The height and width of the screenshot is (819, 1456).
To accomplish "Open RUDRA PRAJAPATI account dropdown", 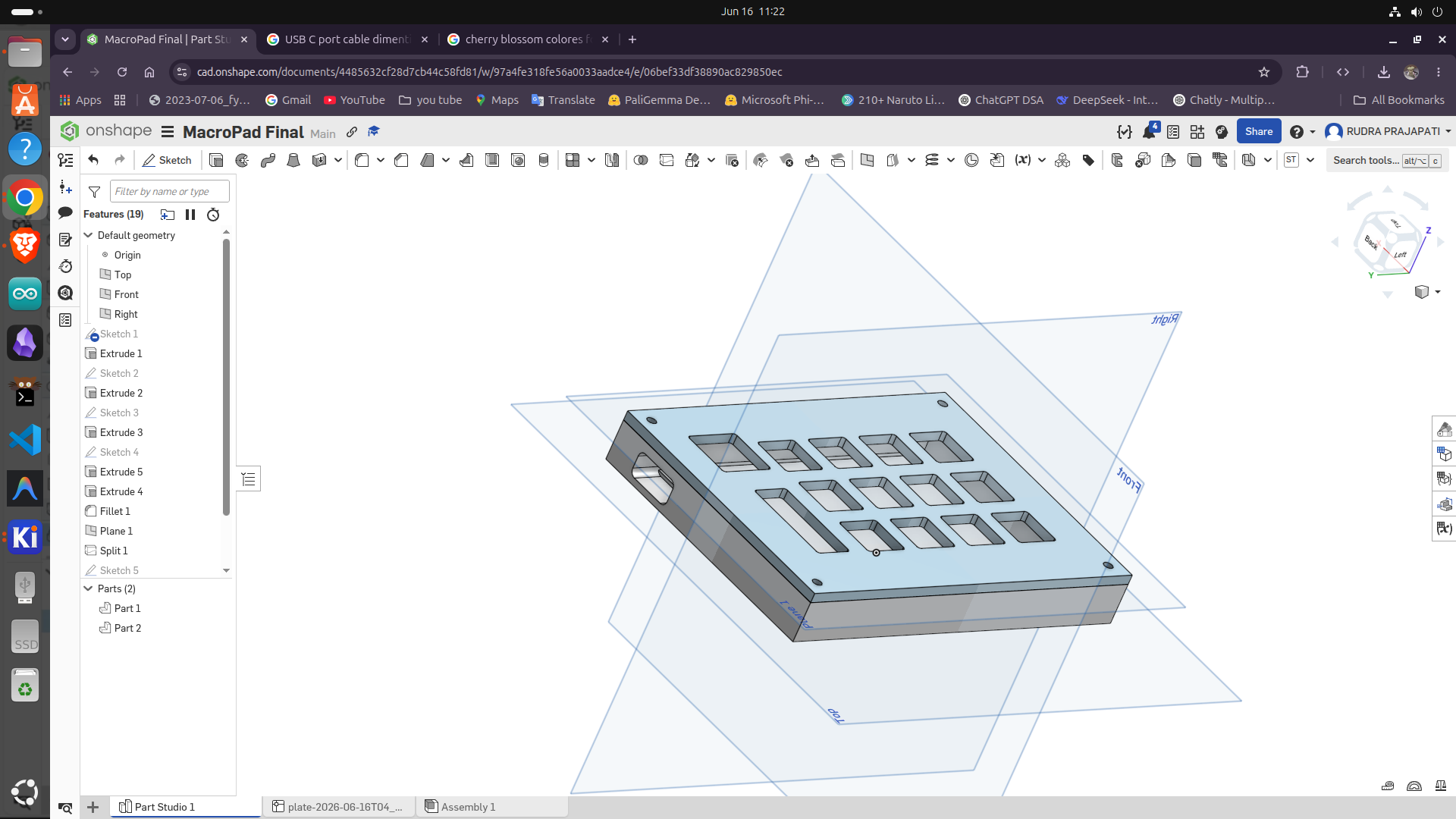I will [x=1389, y=132].
